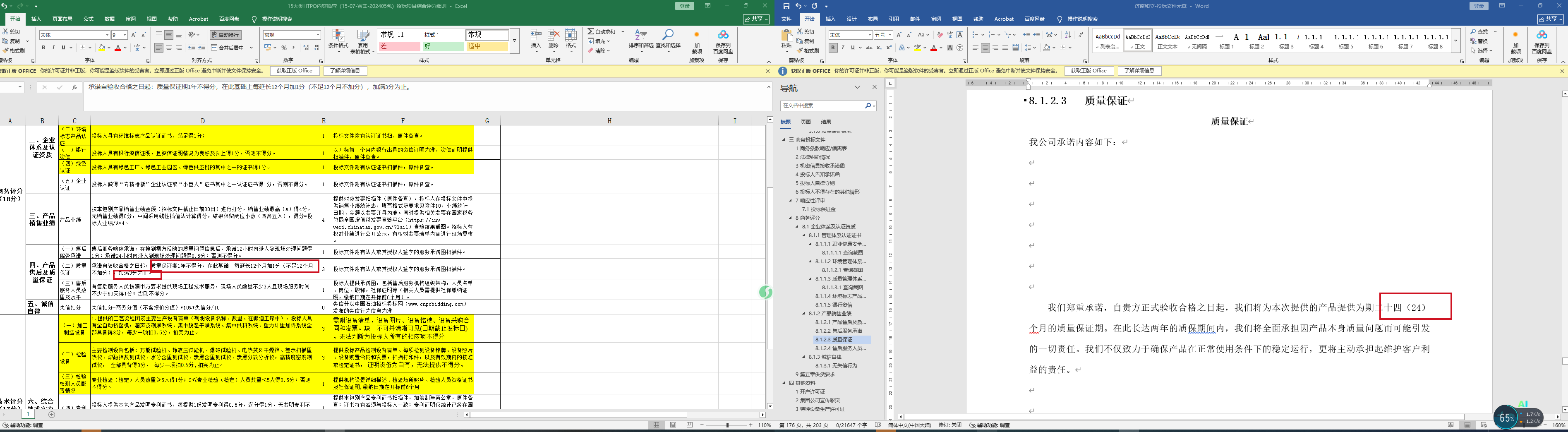Toggle Italic formatting in Excel's ribbon
This screenshot has height=432, width=1568.
[53, 48]
